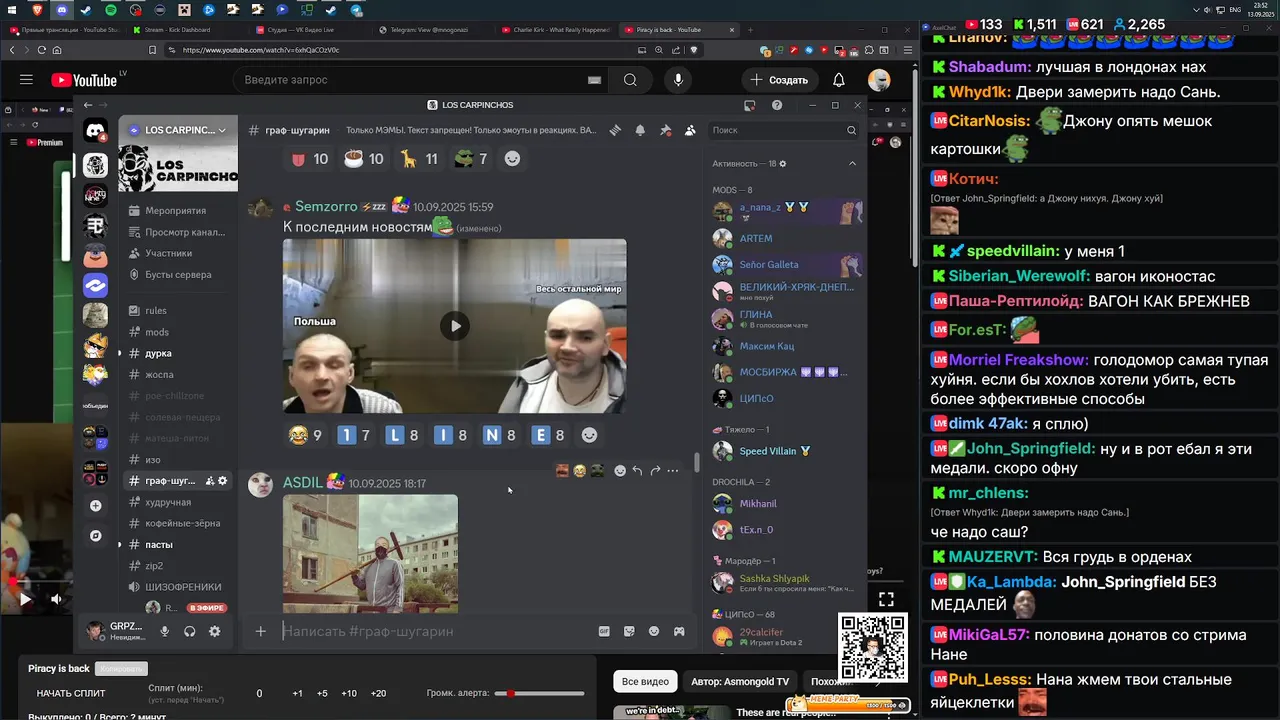Add reaction to ASDIL message hover toolbar
The height and width of the screenshot is (720, 1280).
click(620, 470)
